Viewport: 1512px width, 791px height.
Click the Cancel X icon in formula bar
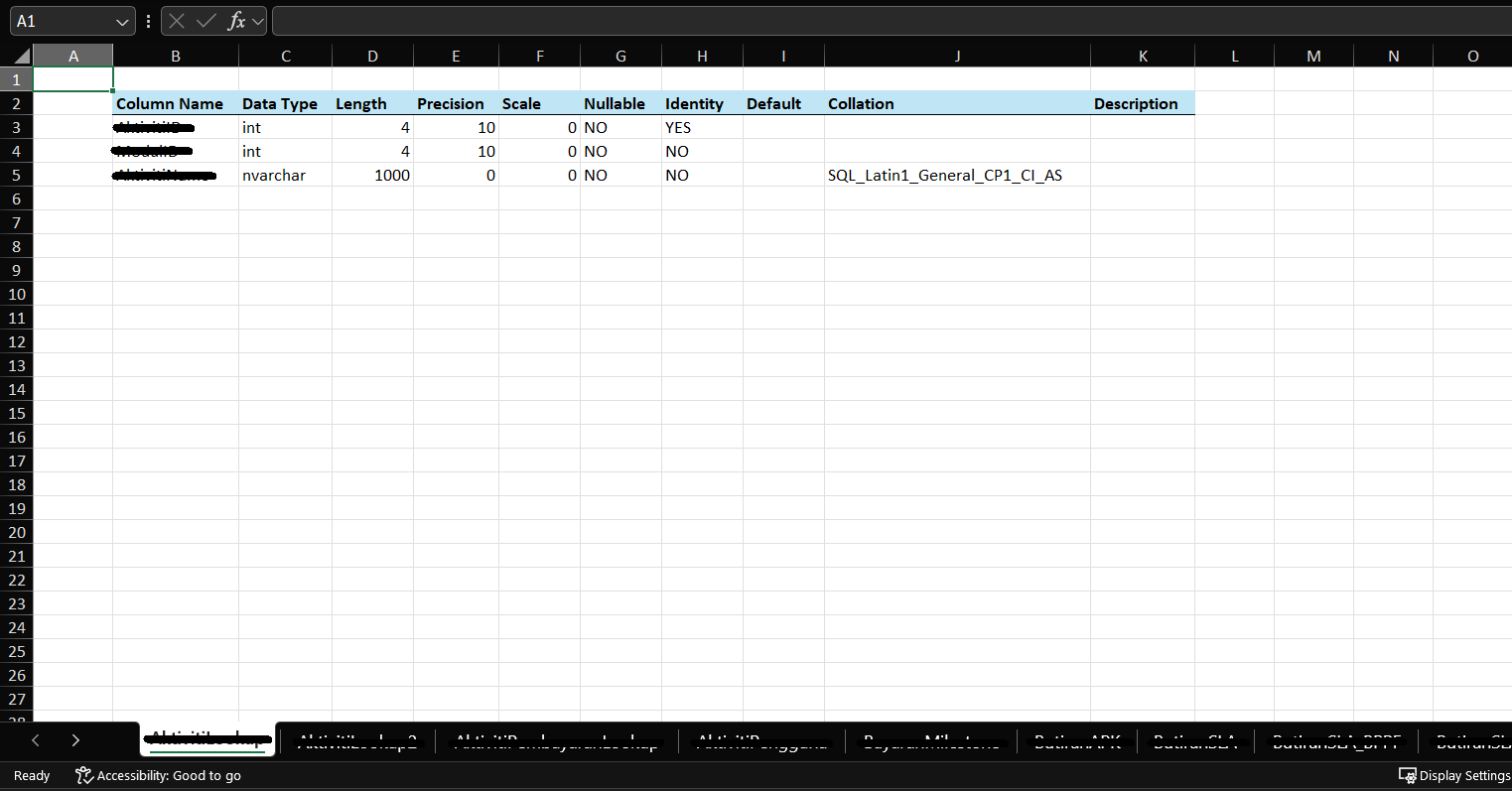click(x=177, y=21)
